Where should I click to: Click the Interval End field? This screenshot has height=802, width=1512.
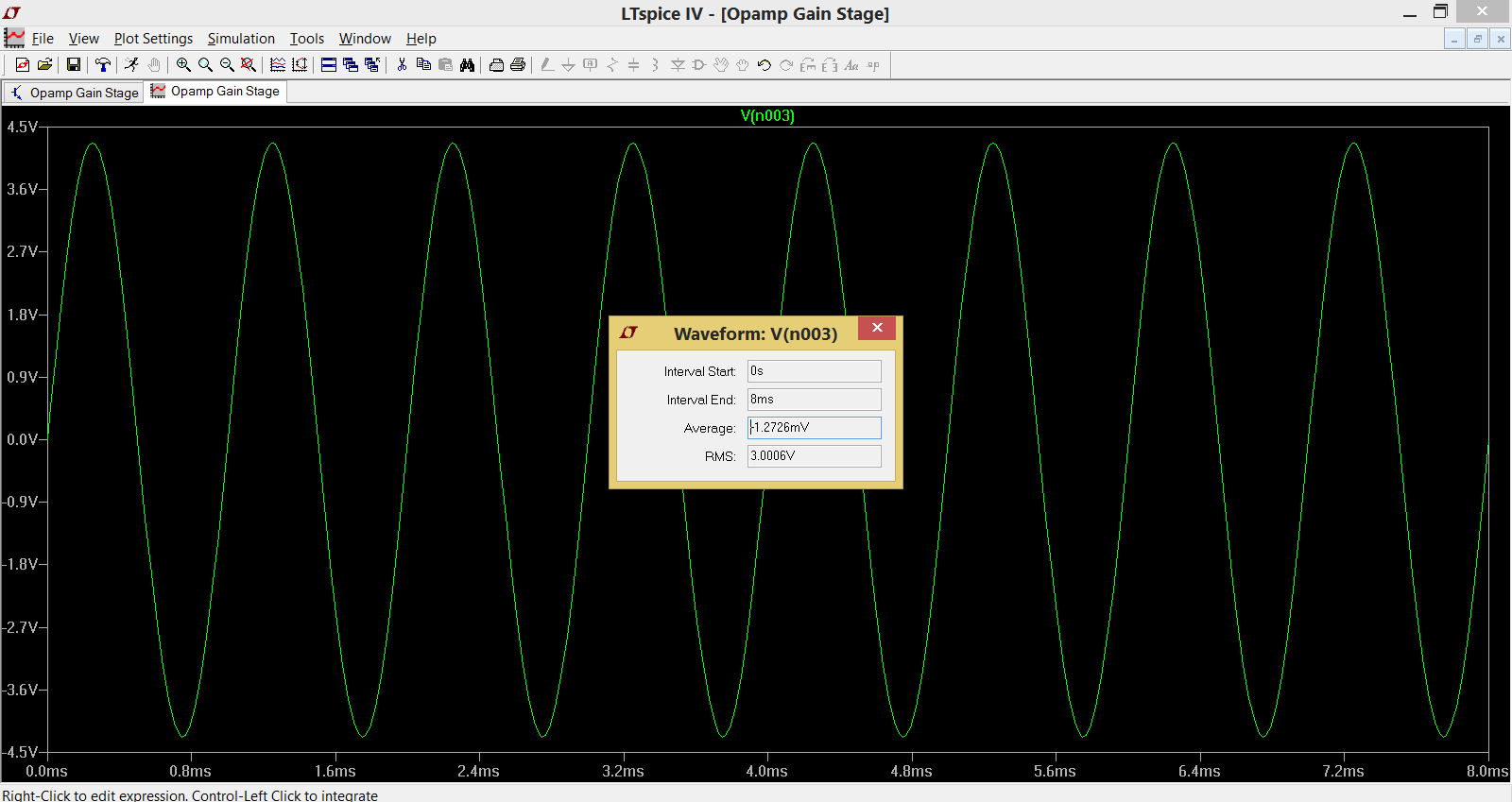pos(814,400)
